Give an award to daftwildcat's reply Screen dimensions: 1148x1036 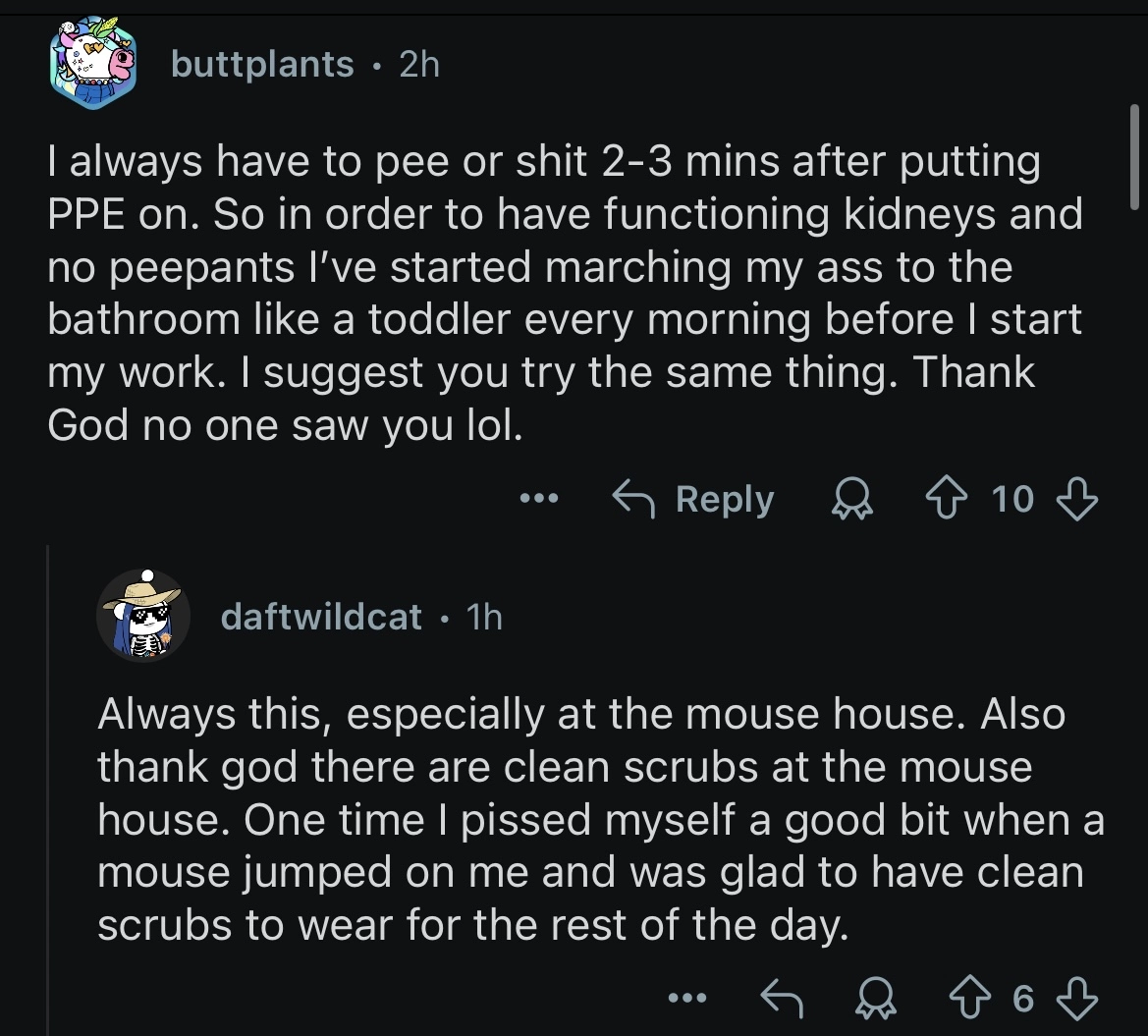click(876, 998)
